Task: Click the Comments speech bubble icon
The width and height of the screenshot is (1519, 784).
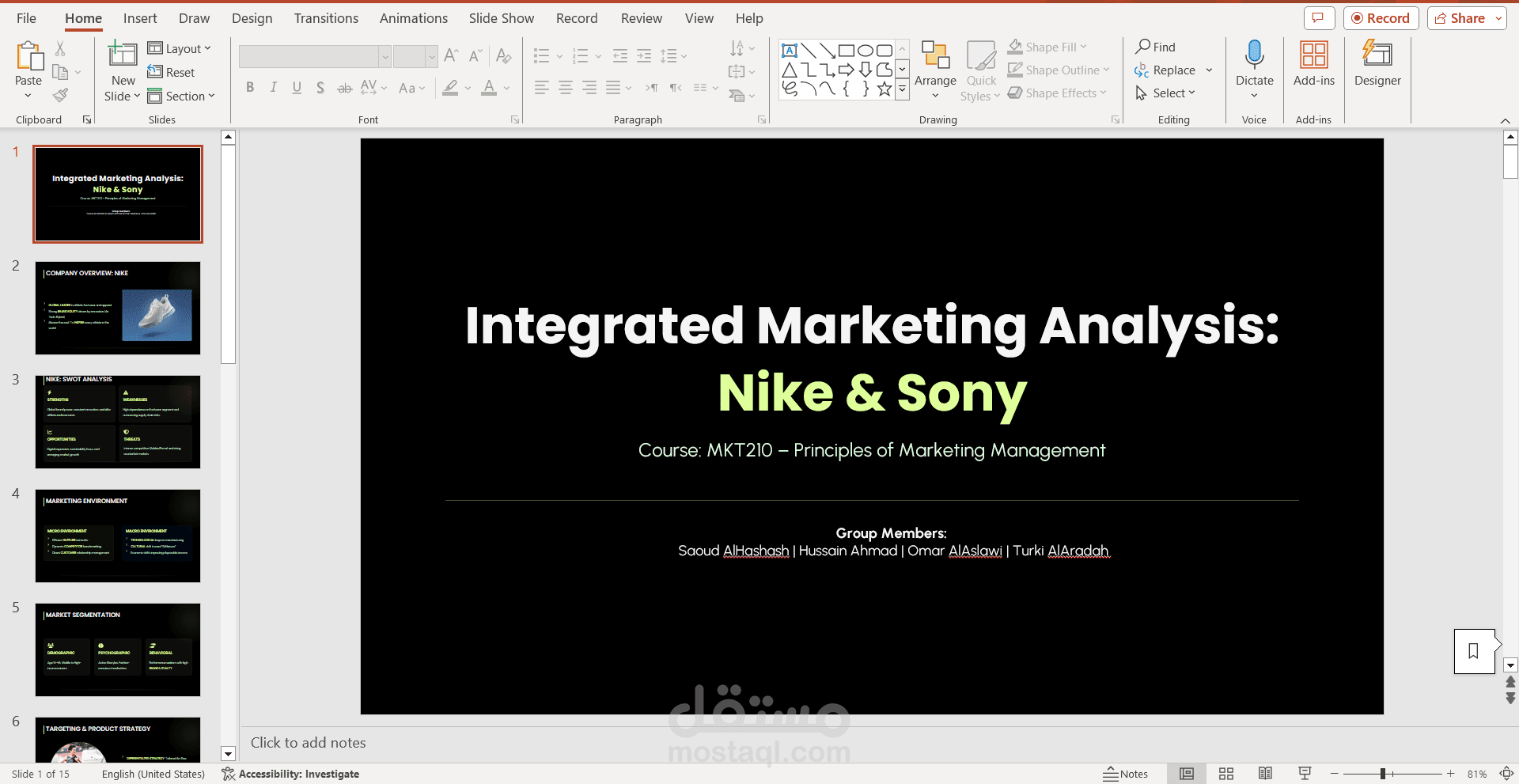Action: [x=1319, y=18]
